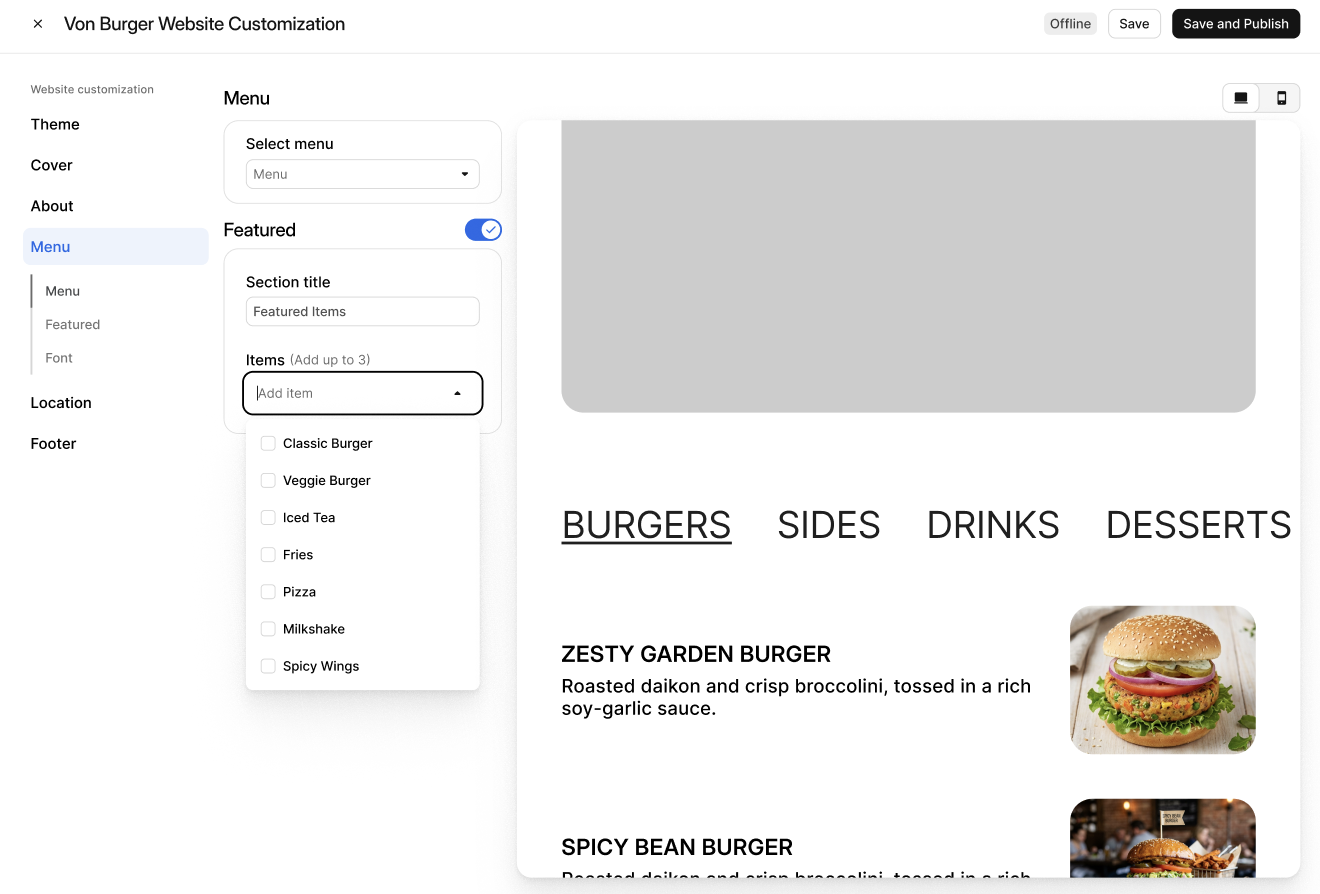The height and width of the screenshot is (894, 1320).
Task: Edit the Section title input field
Action: coord(362,311)
